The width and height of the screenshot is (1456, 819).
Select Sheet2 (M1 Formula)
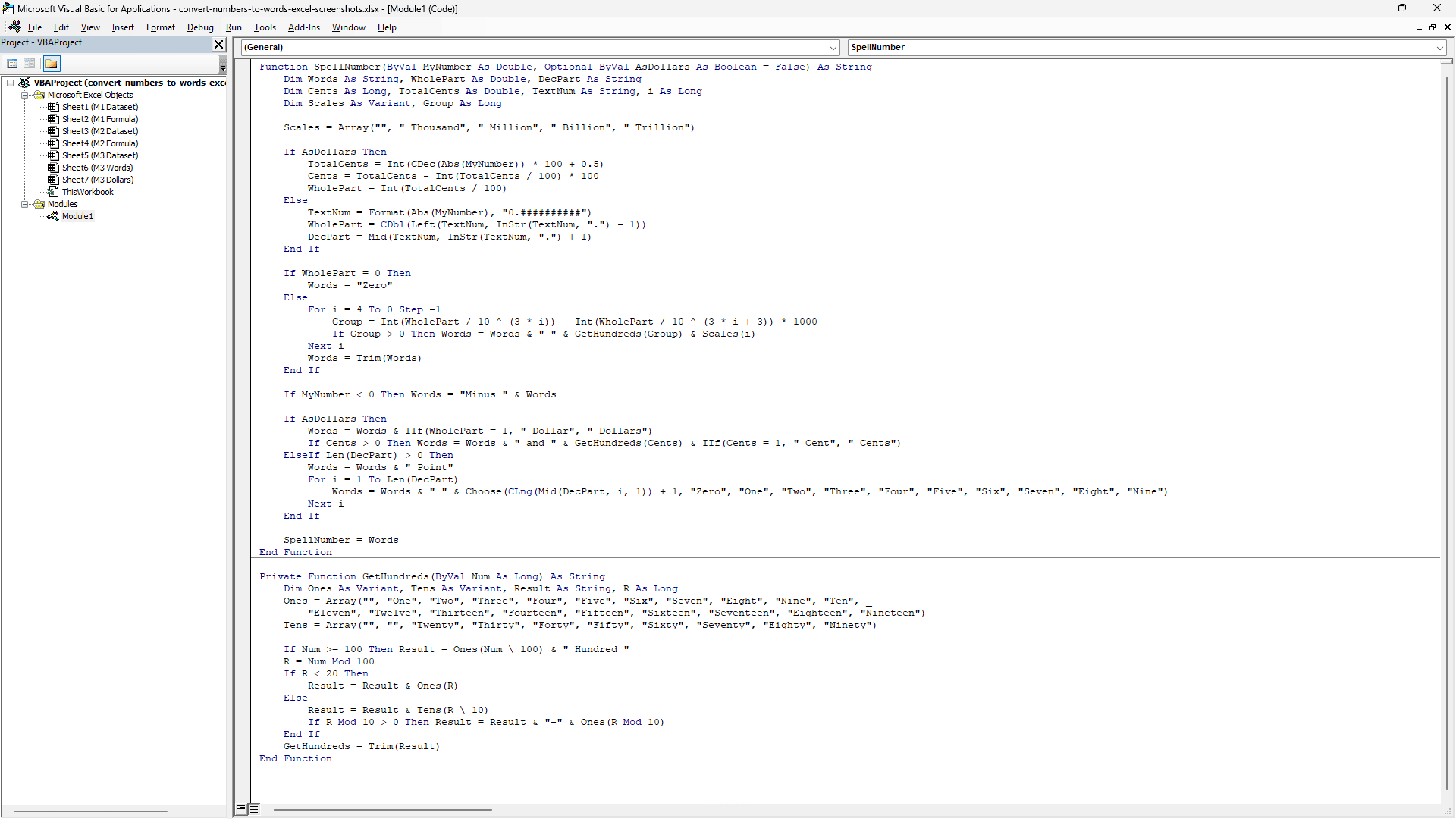(x=100, y=119)
